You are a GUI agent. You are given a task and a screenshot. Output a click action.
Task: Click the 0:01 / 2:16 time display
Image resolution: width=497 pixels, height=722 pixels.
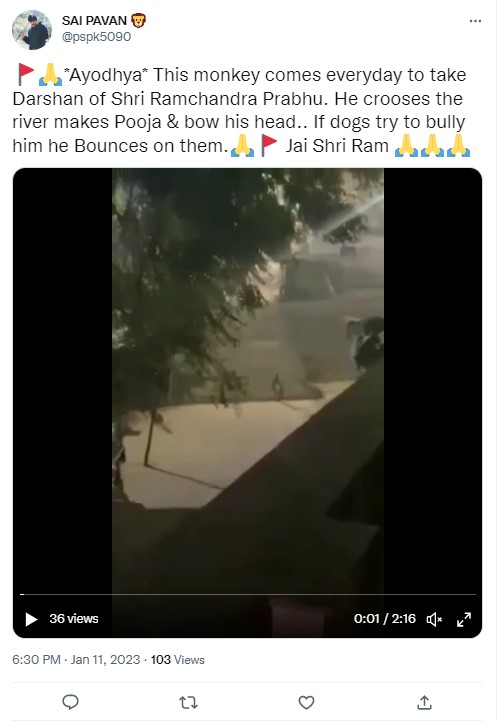point(385,618)
